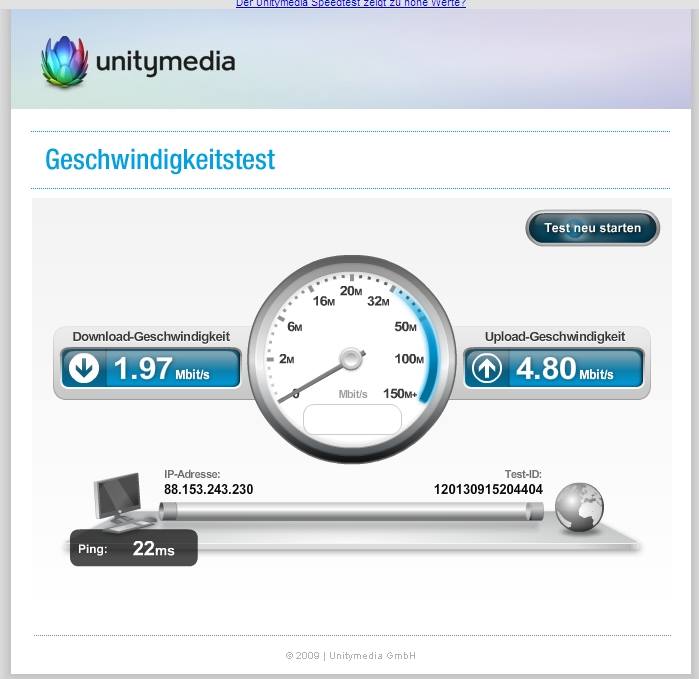Viewport: 699px width, 679px height.
Task: Click the unitymedia wordmark text
Action: 165,62
